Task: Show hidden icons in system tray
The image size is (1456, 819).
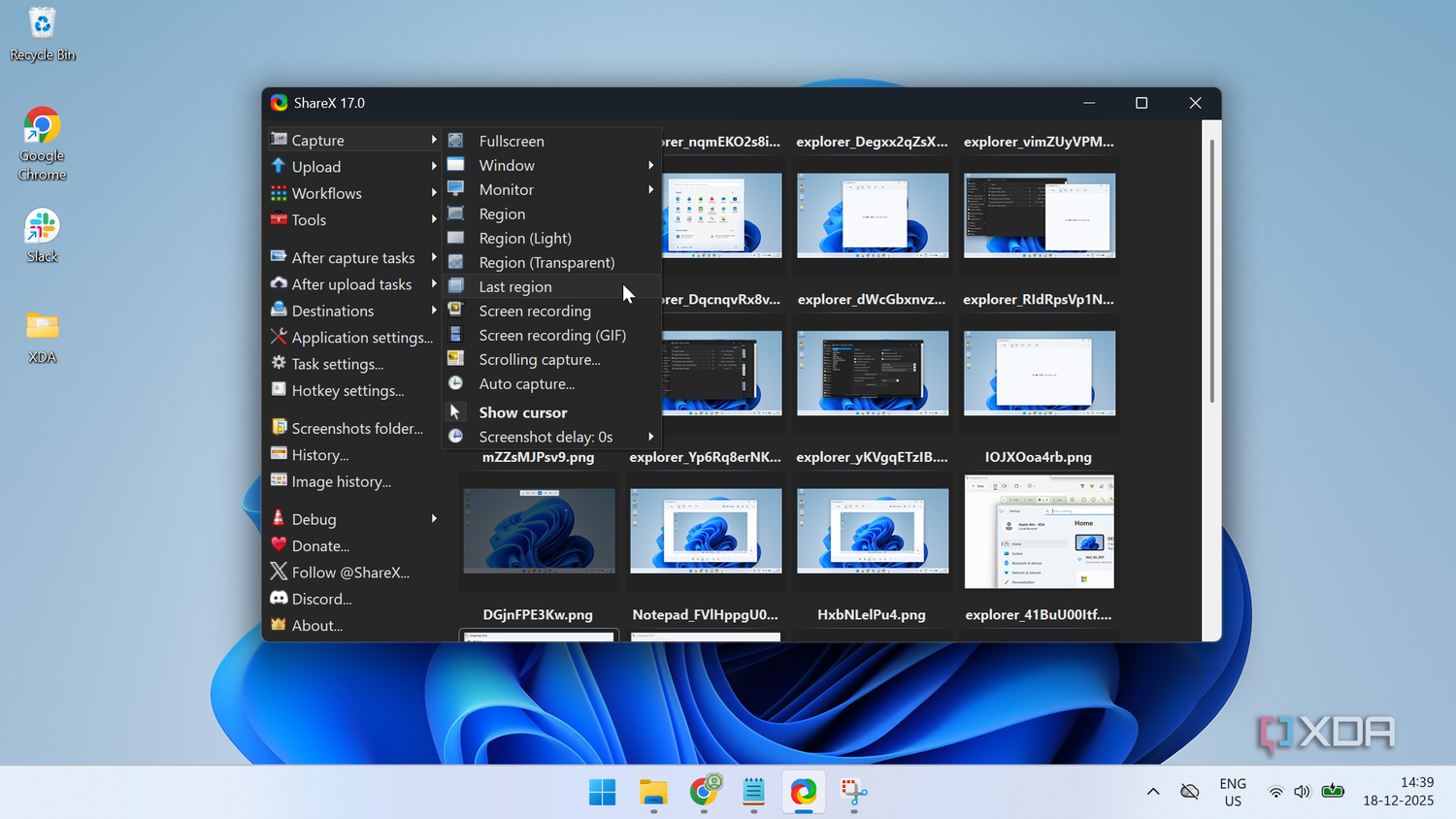Action: [1153, 792]
